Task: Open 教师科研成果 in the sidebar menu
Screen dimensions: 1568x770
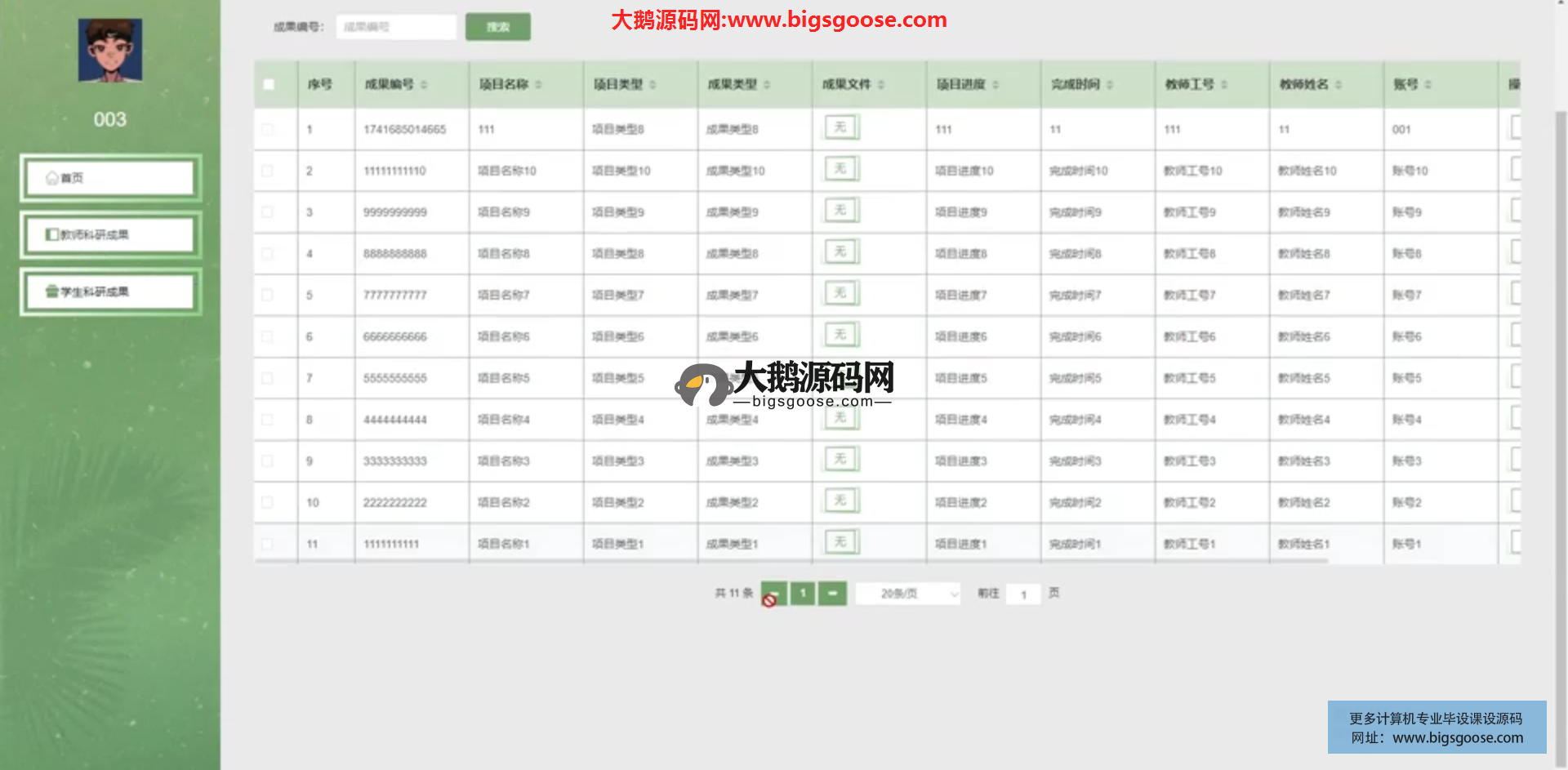Action: tap(110, 235)
